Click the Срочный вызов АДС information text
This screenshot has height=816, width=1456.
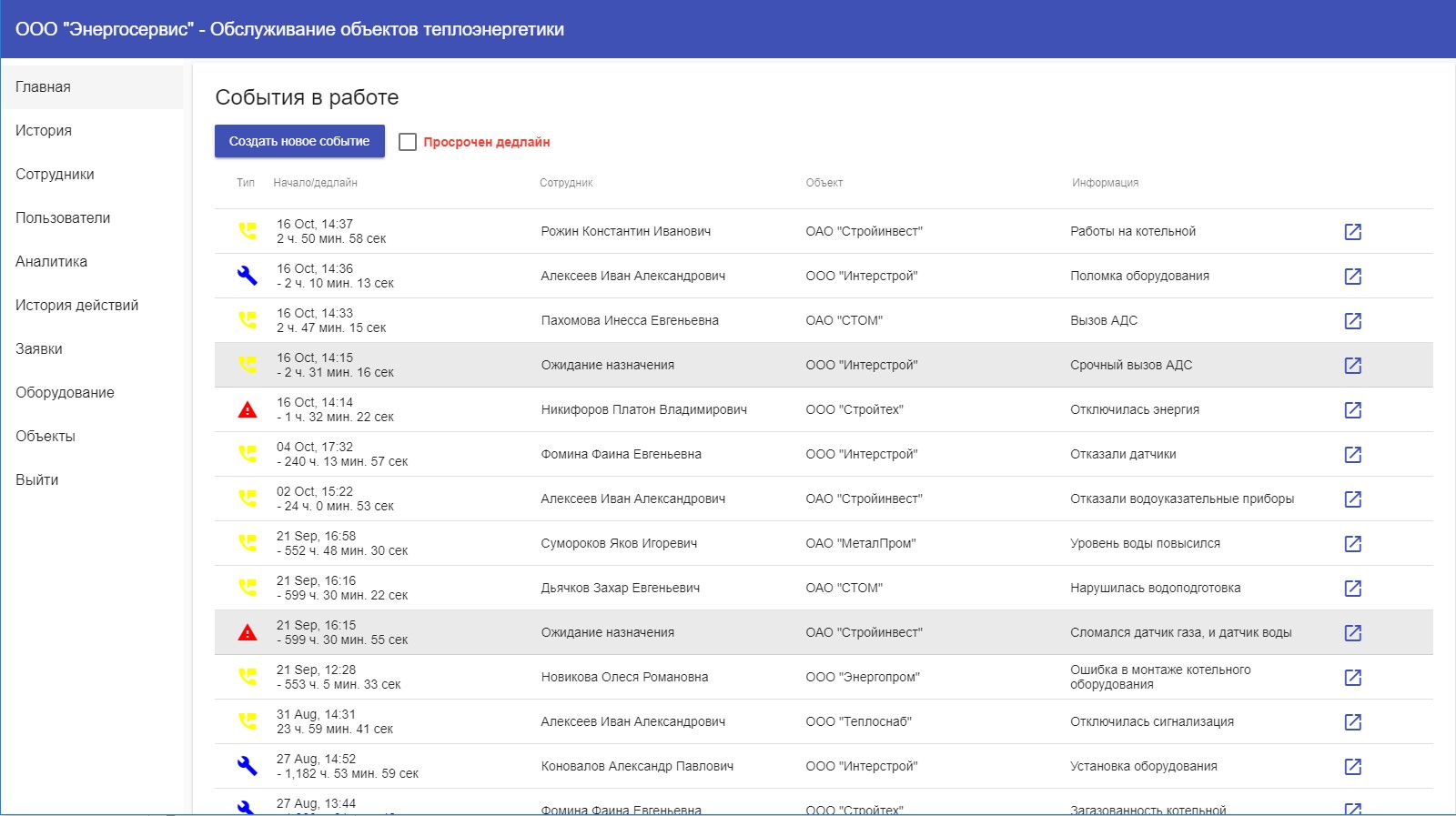1131,366
